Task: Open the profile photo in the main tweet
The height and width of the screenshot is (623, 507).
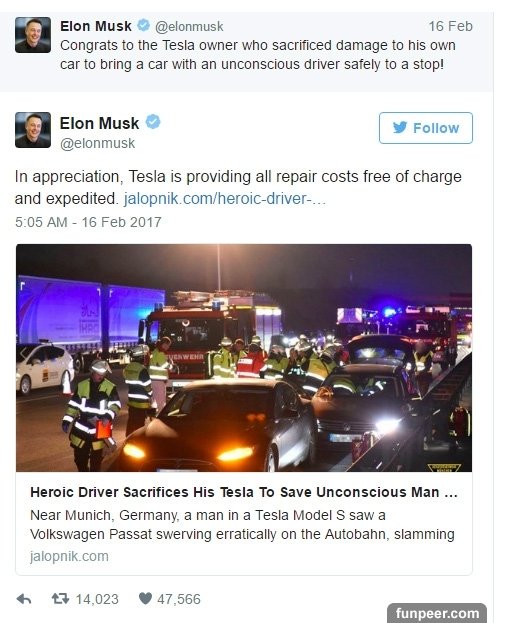Action: click(33, 130)
